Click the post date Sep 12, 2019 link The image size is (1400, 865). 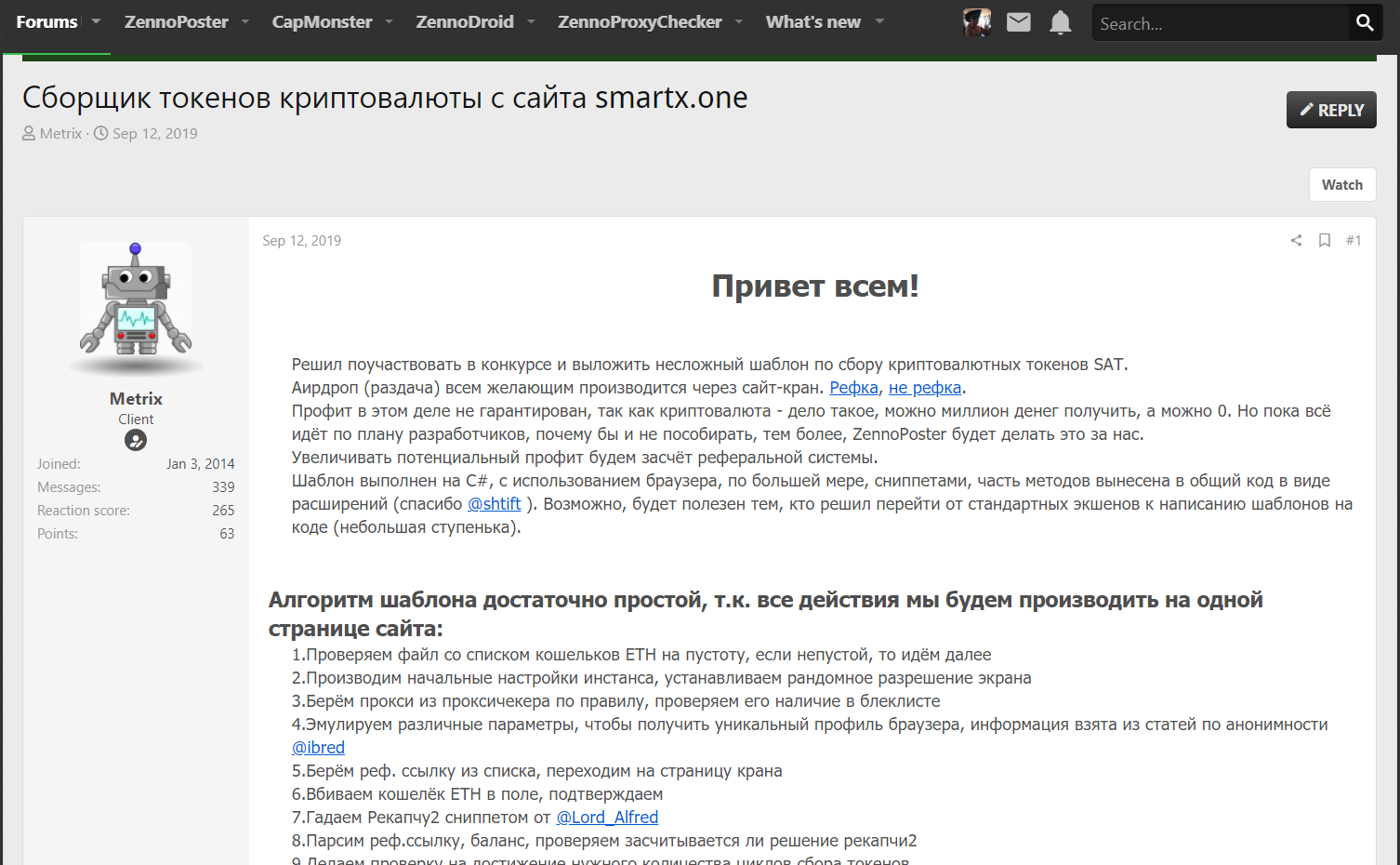[301, 240]
